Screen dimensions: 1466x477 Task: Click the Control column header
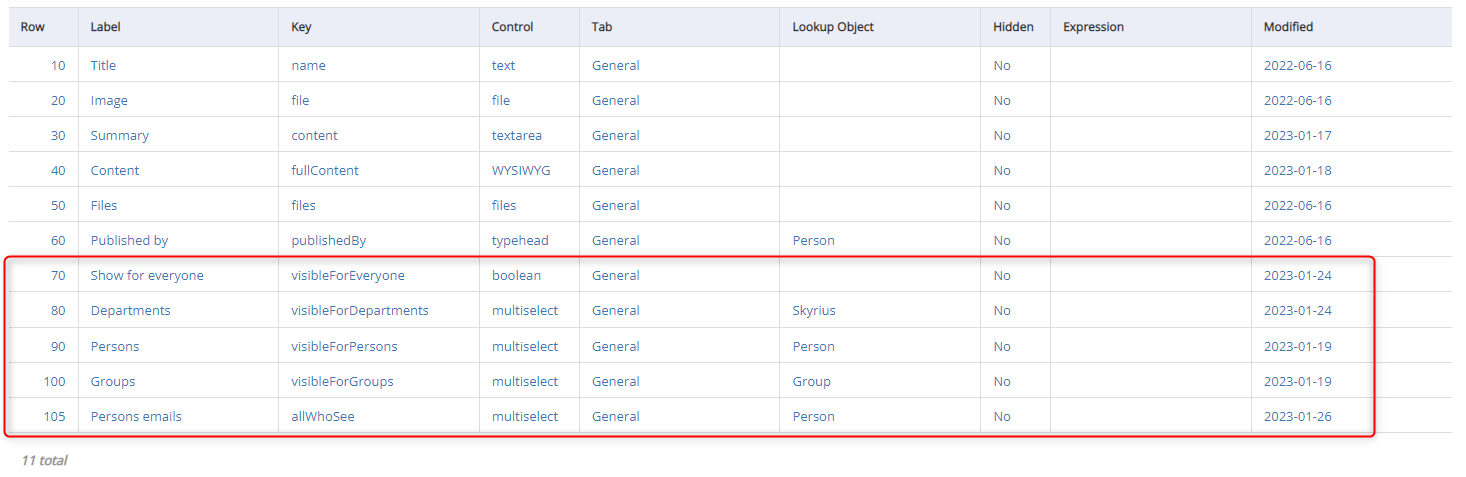(x=513, y=27)
